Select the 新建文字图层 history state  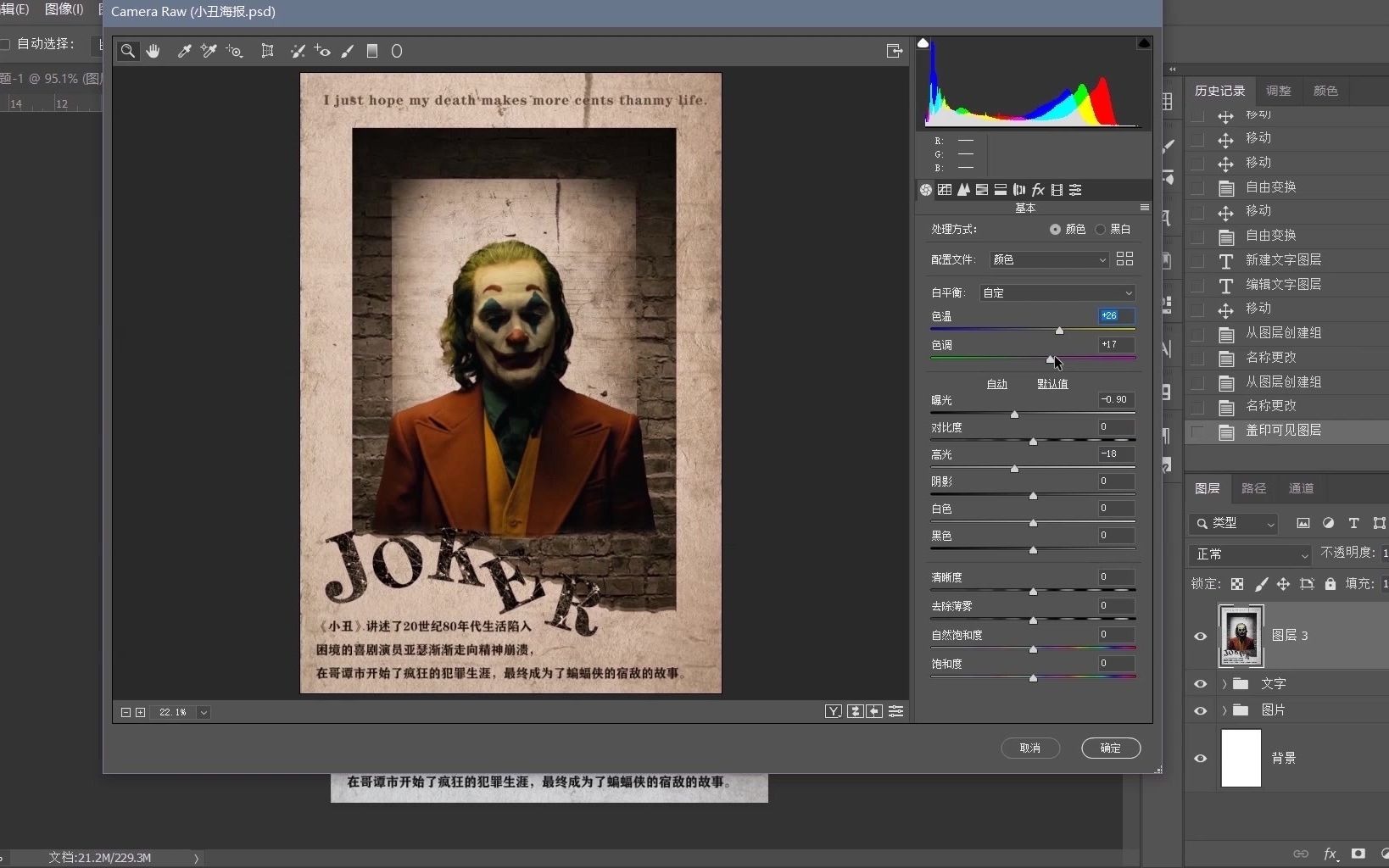[x=1287, y=260]
